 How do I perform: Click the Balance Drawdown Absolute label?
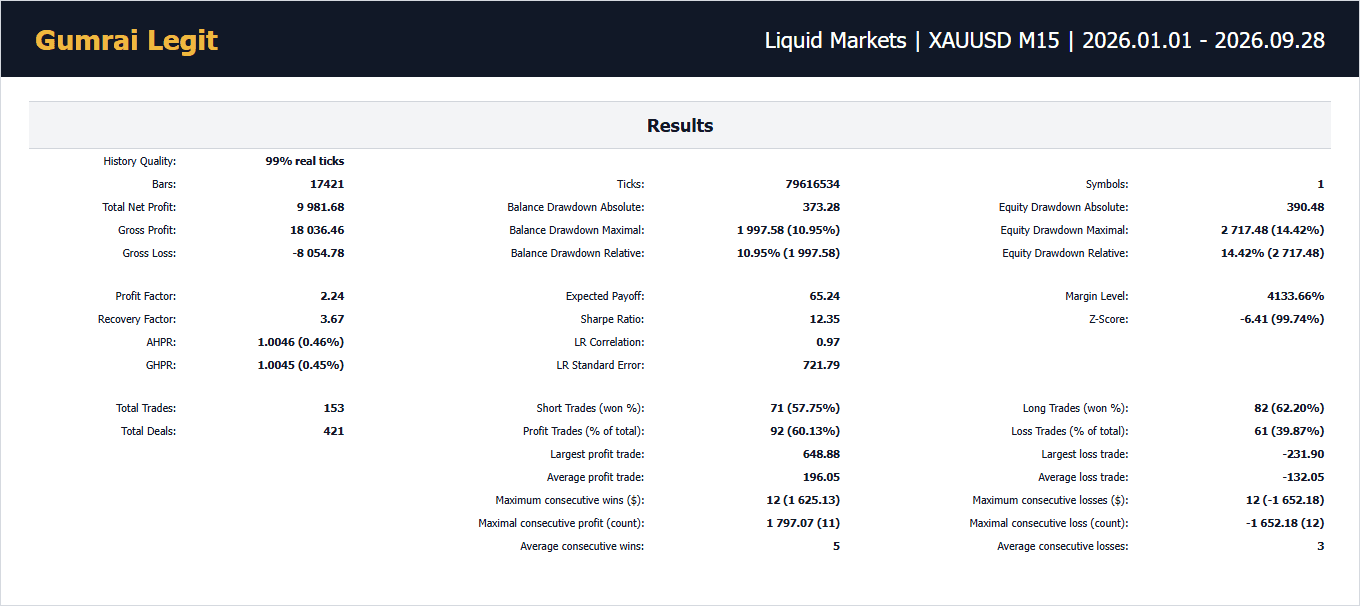click(x=576, y=207)
